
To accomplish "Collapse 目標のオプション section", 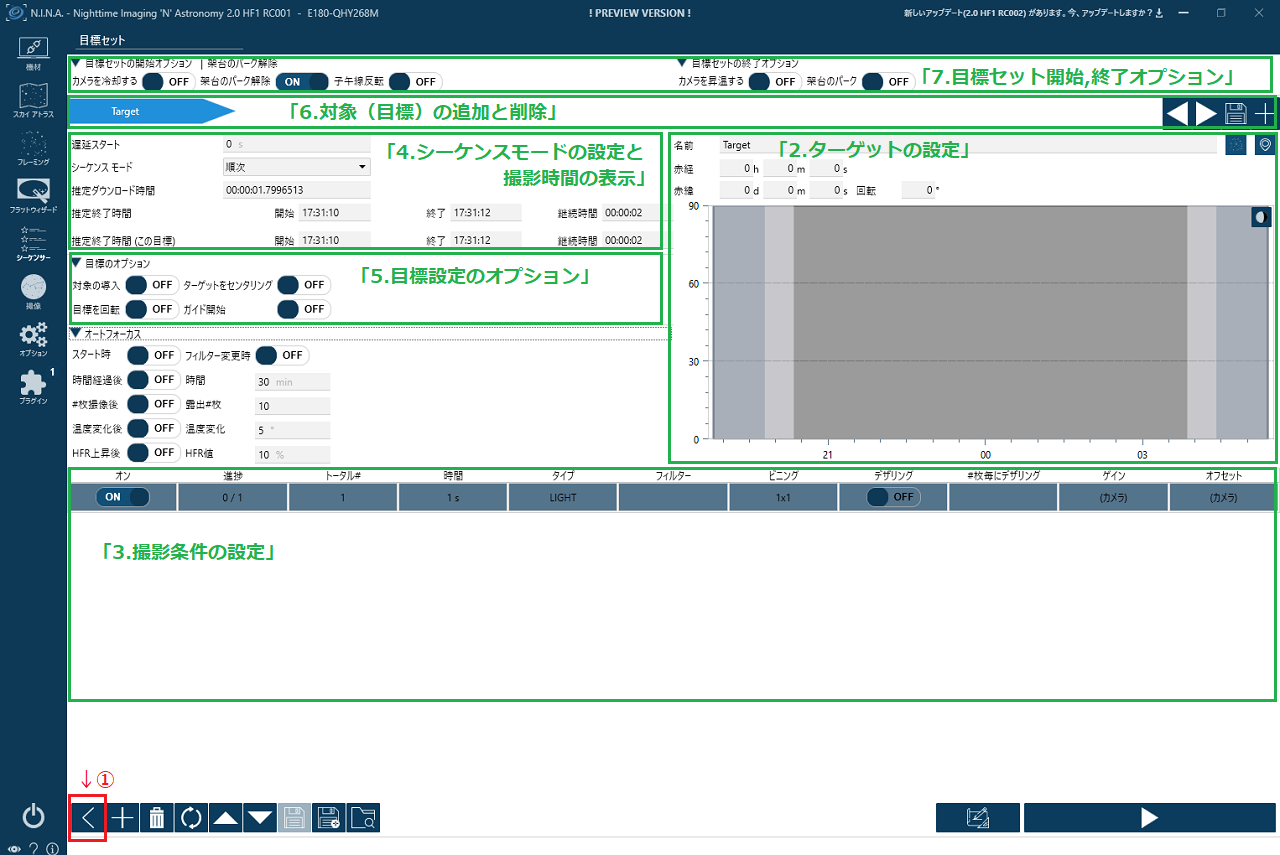I will (76, 262).
